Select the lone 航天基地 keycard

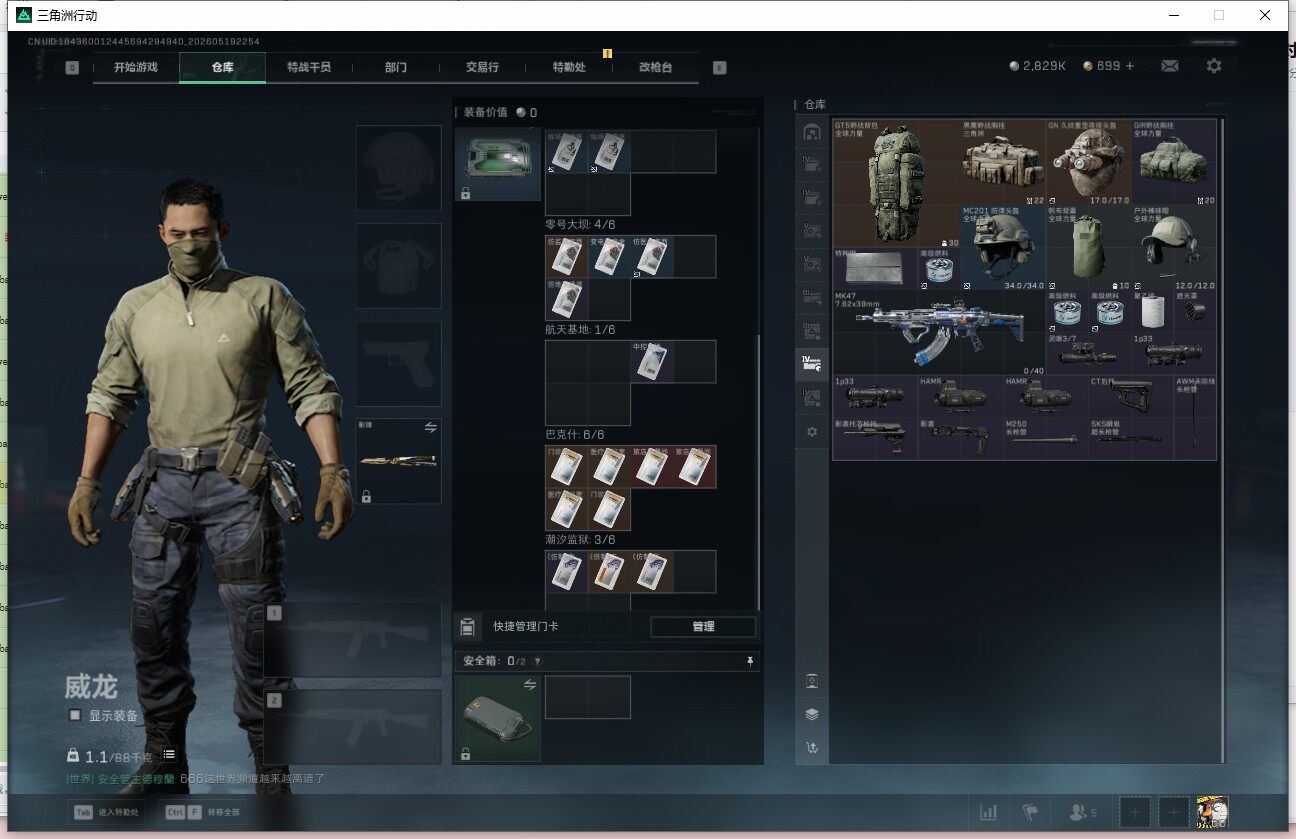(652, 361)
